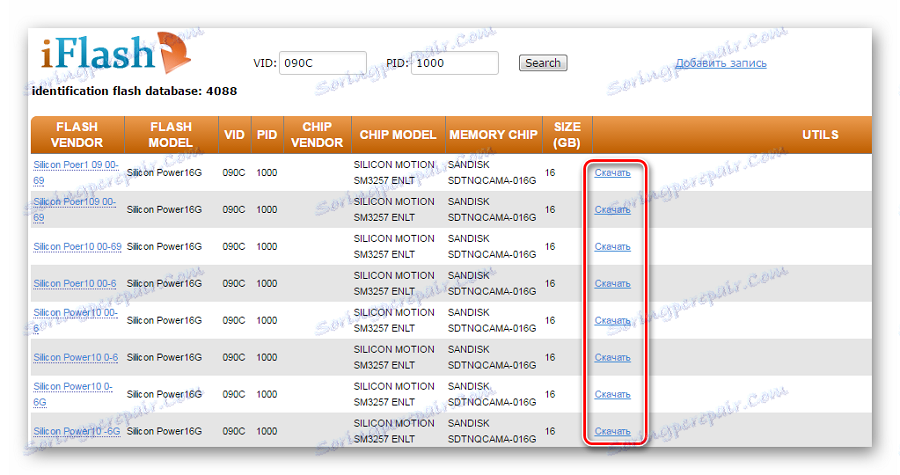This screenshot has height=475, width=900.
Task: Select size 16 in the Silicon Poer1 09 00-69 row
Action: click(550, 173)
